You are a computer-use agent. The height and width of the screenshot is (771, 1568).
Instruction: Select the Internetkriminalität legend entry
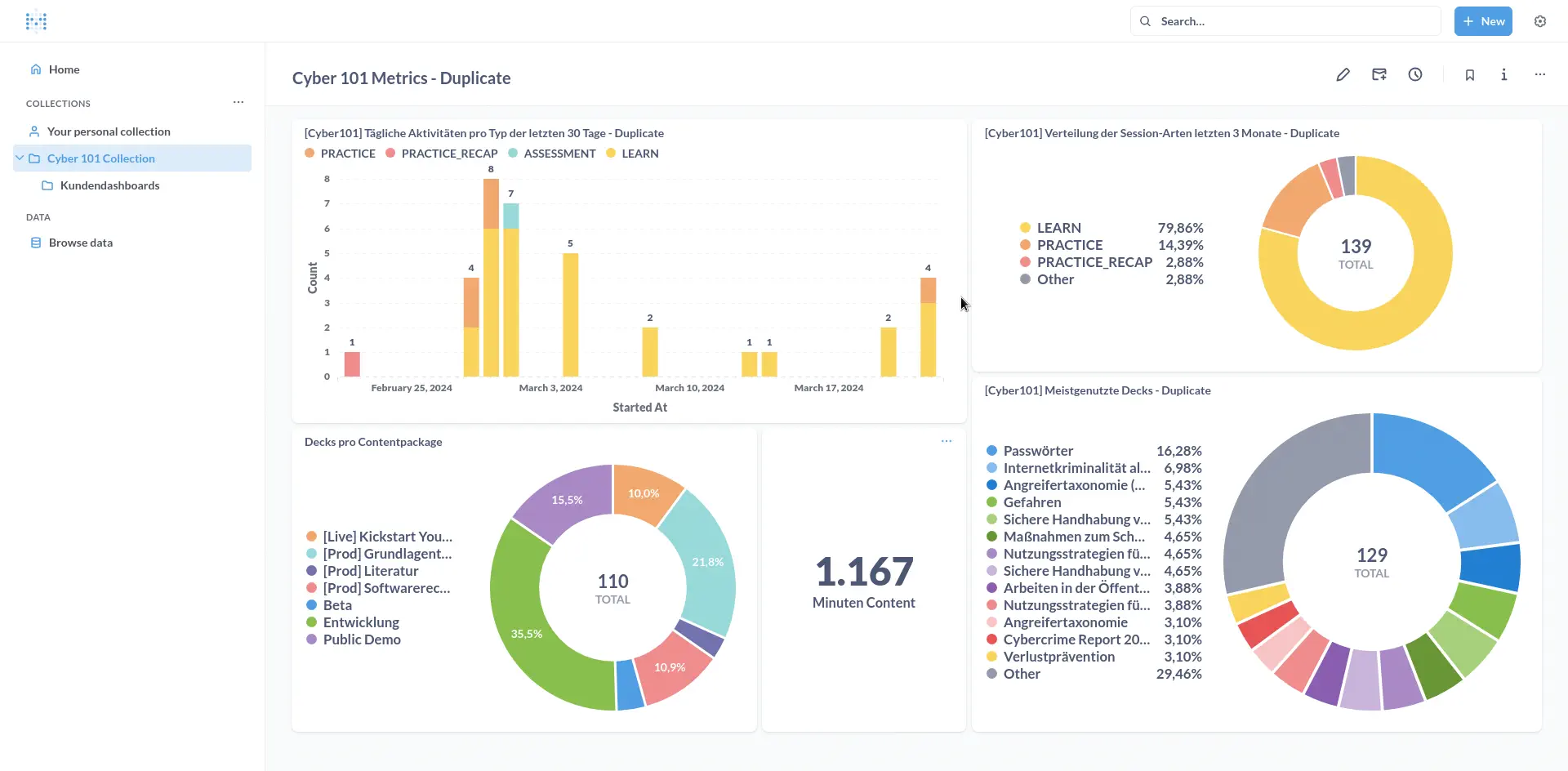1094,468
